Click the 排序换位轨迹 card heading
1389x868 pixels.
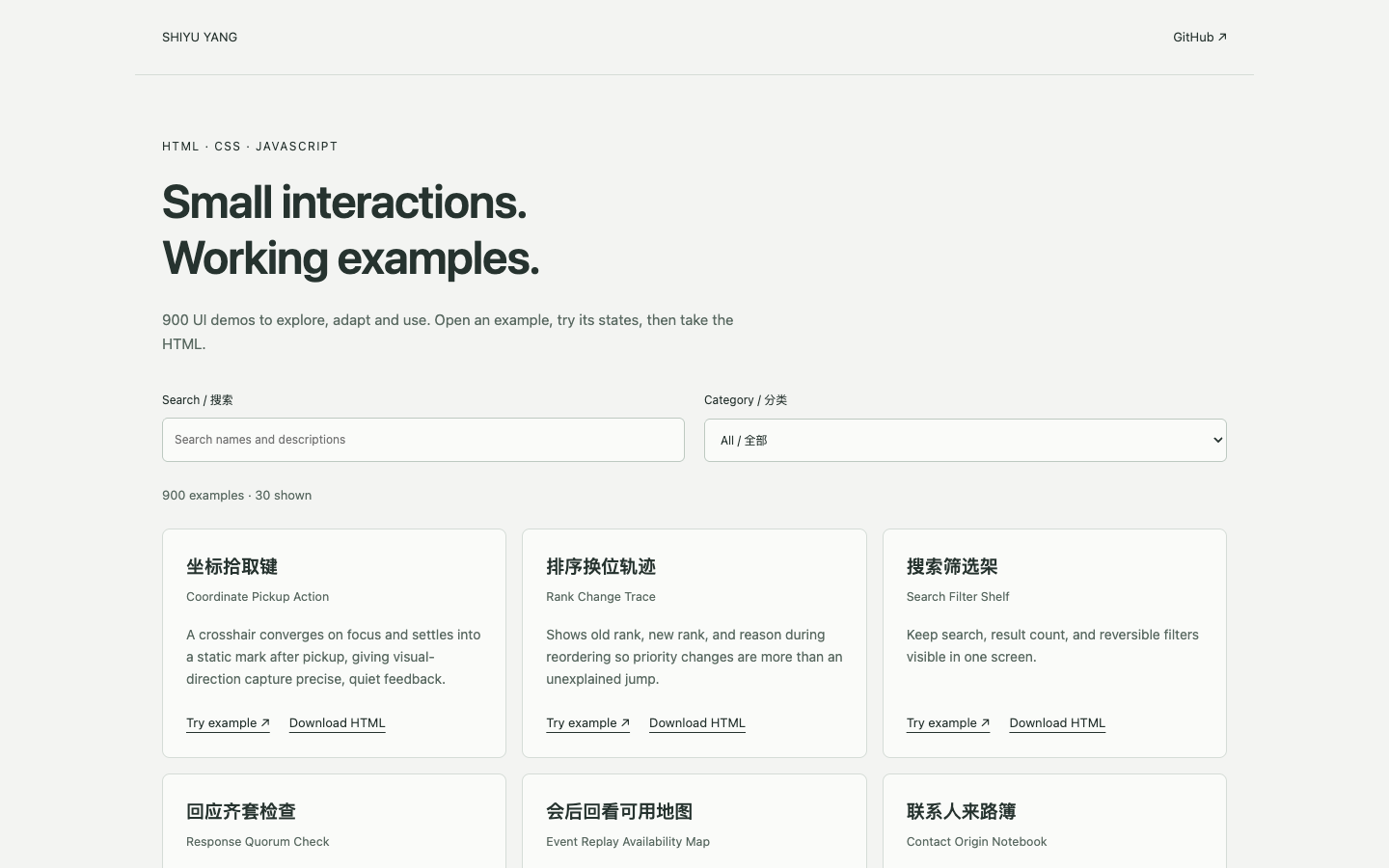click(601, 567)
